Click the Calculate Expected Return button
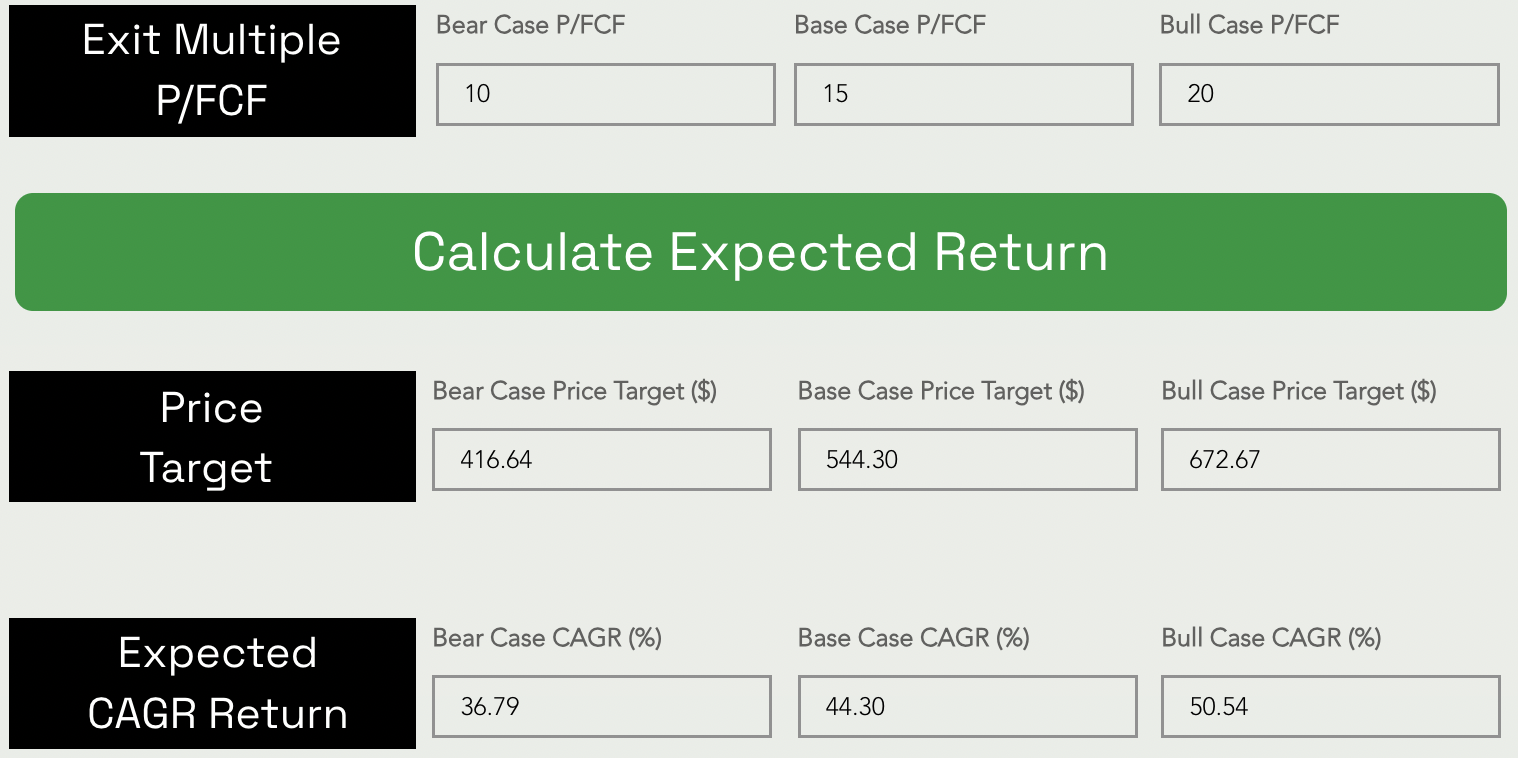 (x=760, y=252)
